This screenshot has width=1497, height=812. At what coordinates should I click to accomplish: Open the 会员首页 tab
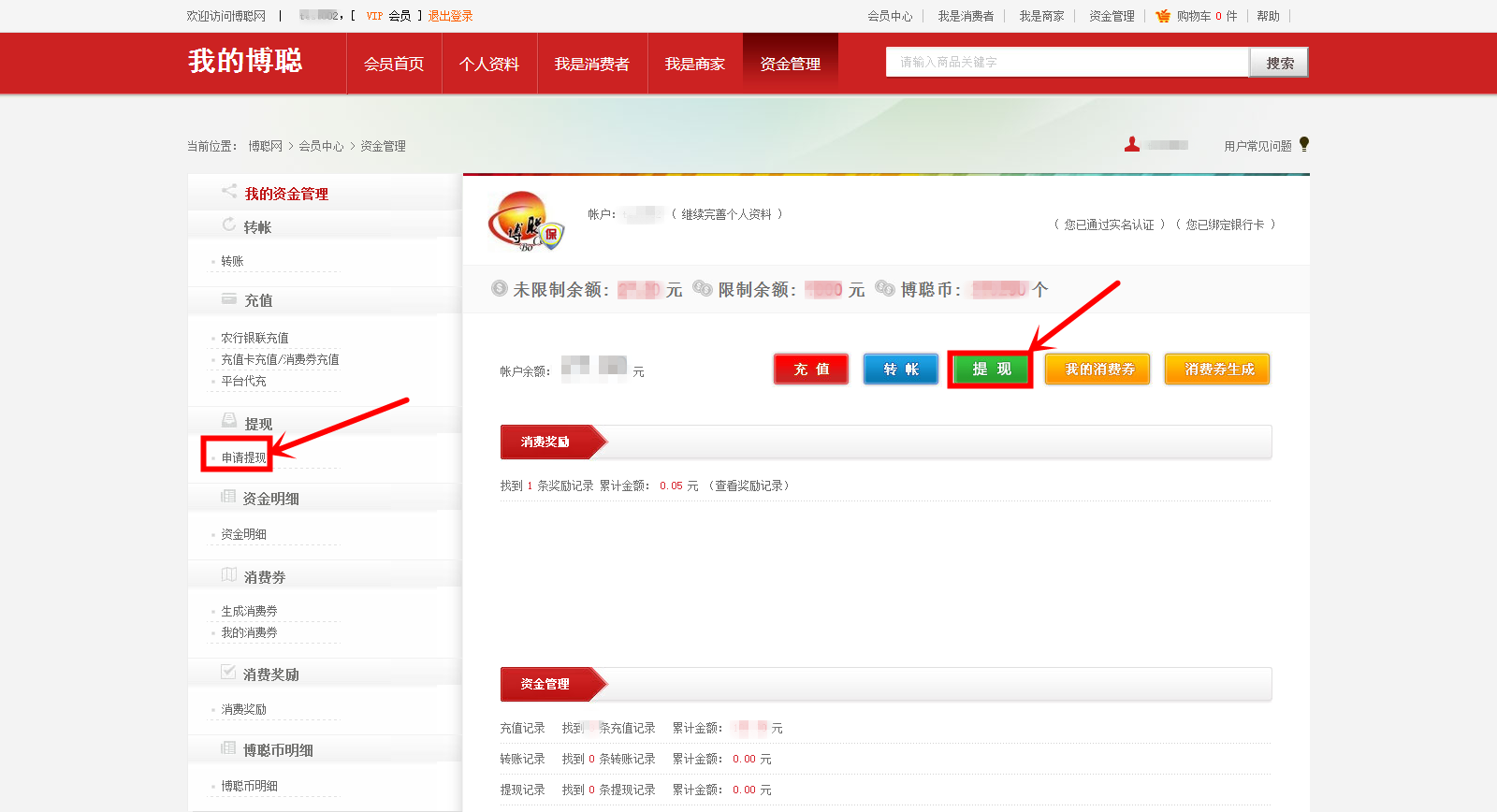pyautogui.click(x=394, y=64)
